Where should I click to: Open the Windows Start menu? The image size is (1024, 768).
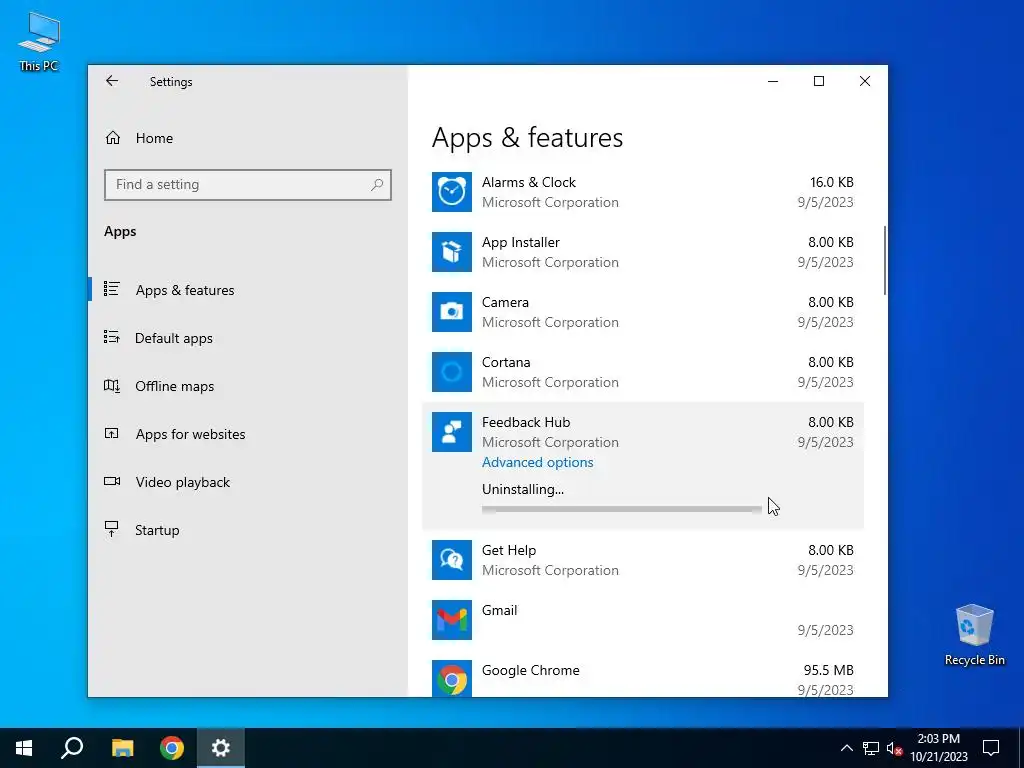[24, 748]
